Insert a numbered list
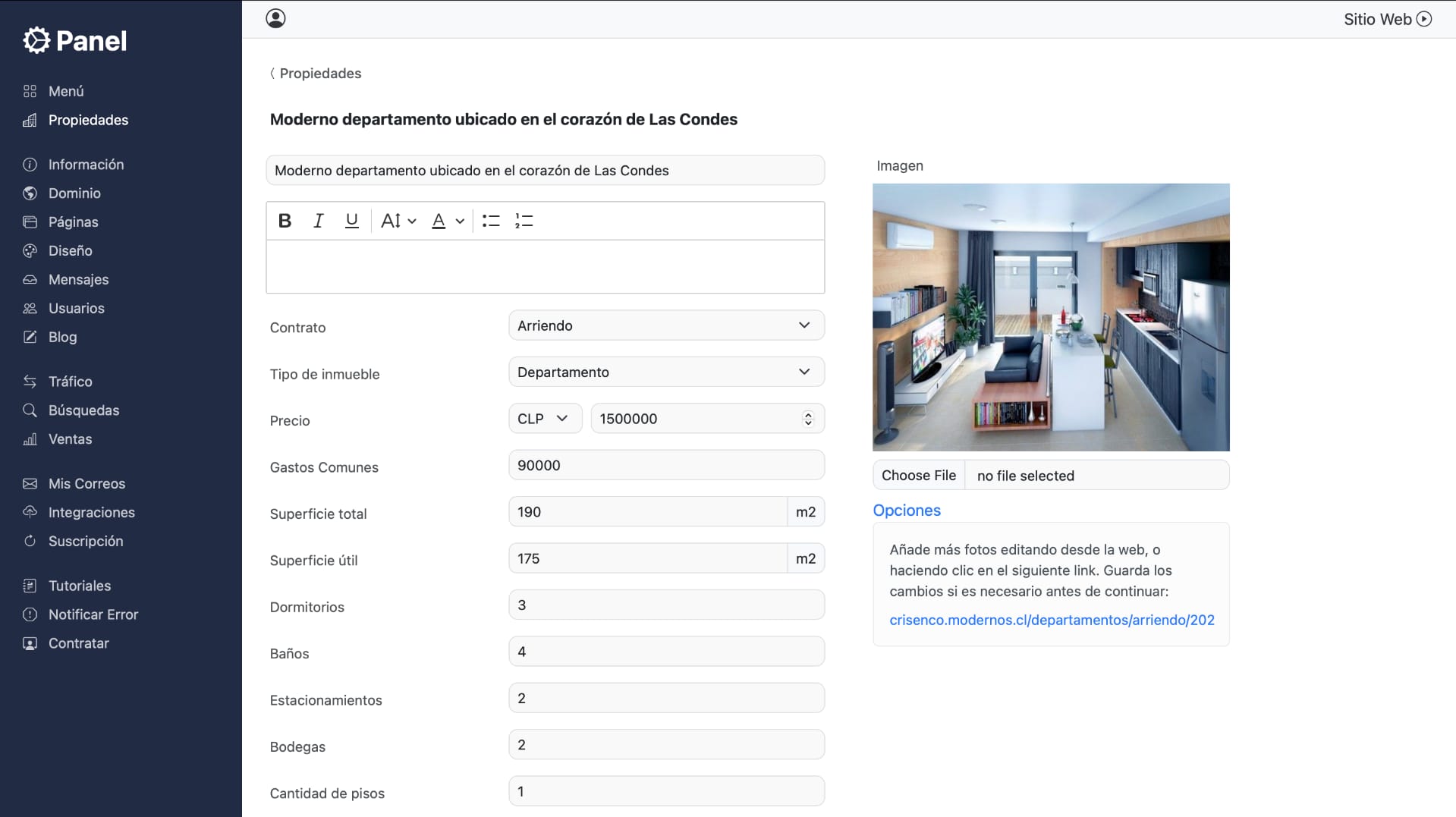Screen dimensions: 1456x817 click(x=524, y=221)
